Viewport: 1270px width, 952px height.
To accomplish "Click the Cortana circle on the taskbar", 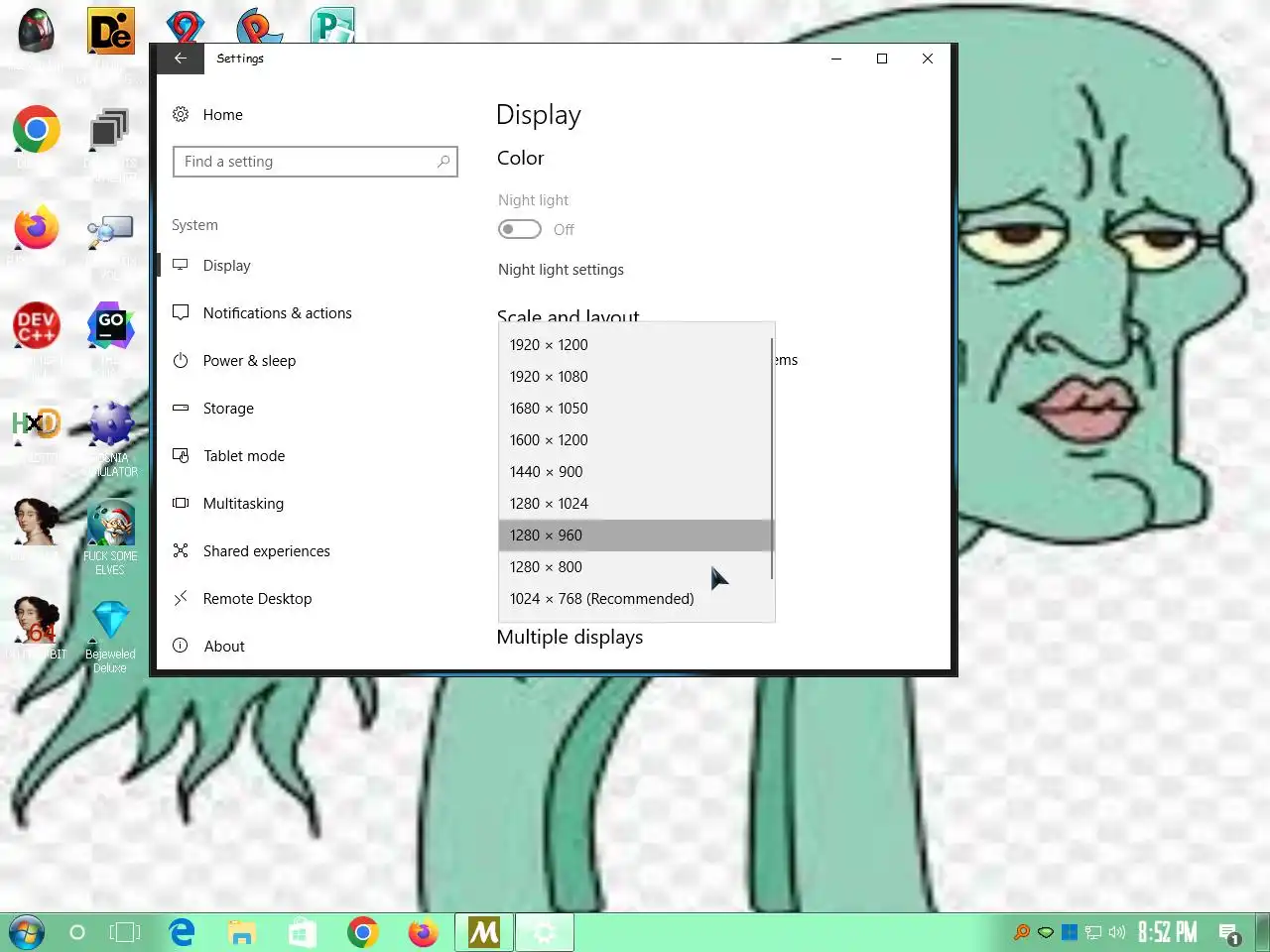I will pos(77,933).
